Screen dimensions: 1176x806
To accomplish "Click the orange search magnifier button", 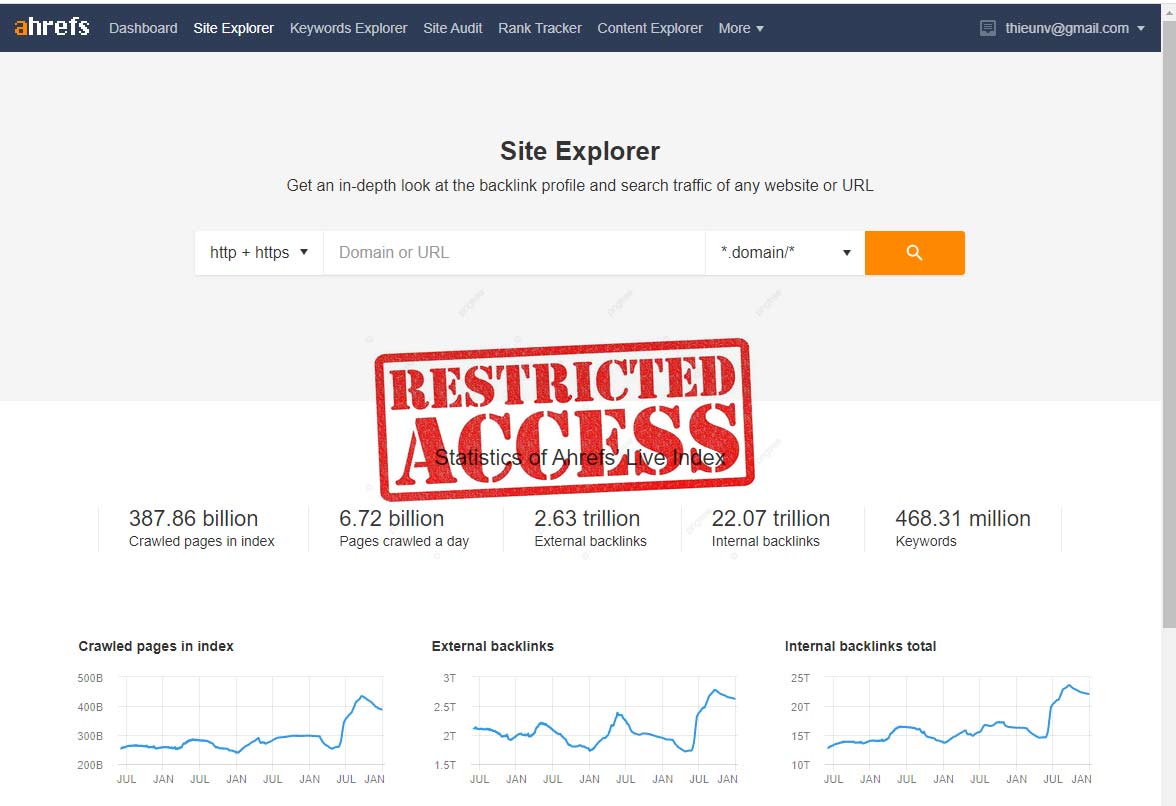I will click(914, 253).
